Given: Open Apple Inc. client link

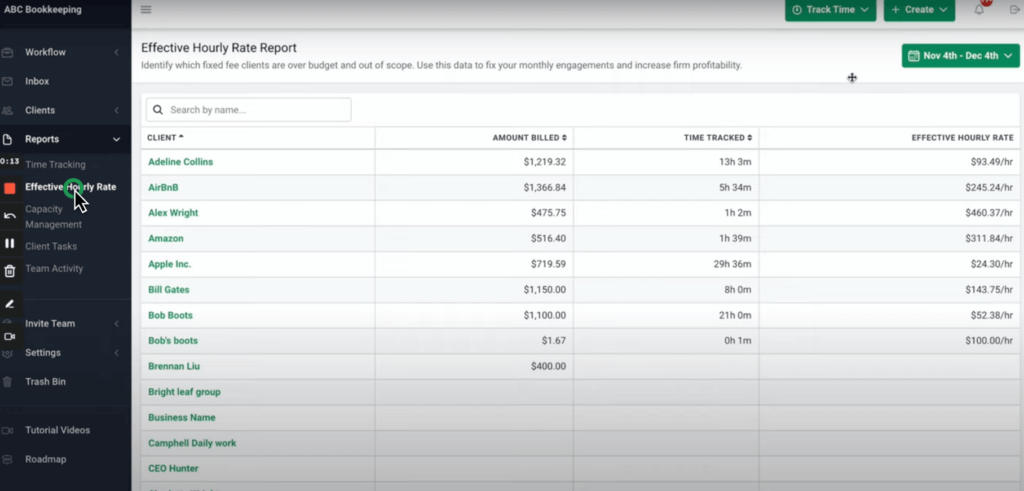Looking at the screenshot, I should [x=170, y=264].
